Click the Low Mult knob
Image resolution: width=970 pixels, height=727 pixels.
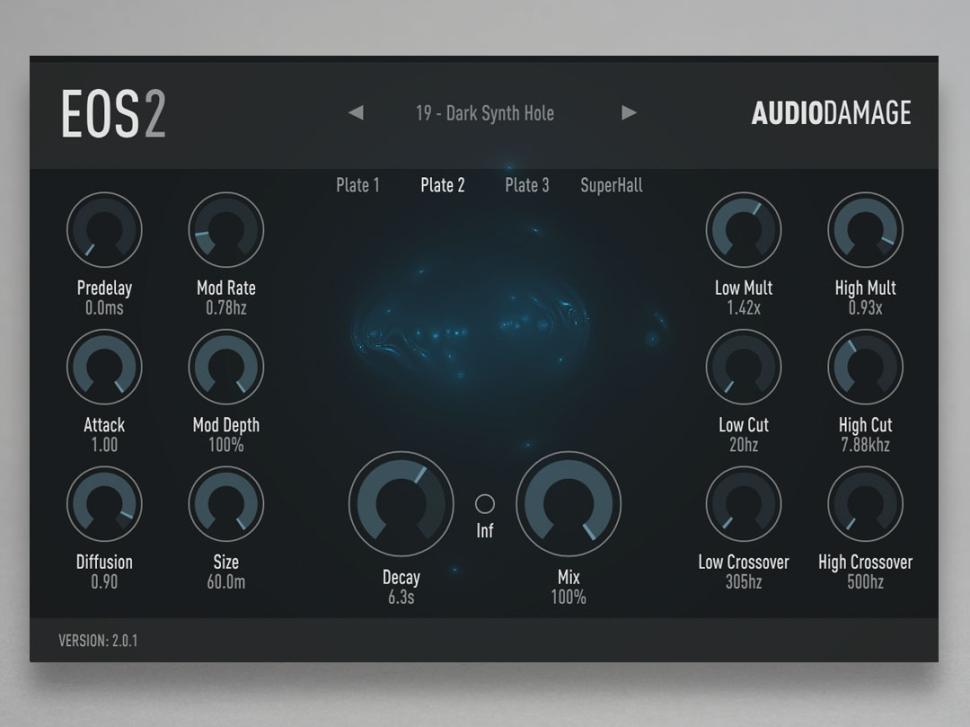[x=744, y=230]
